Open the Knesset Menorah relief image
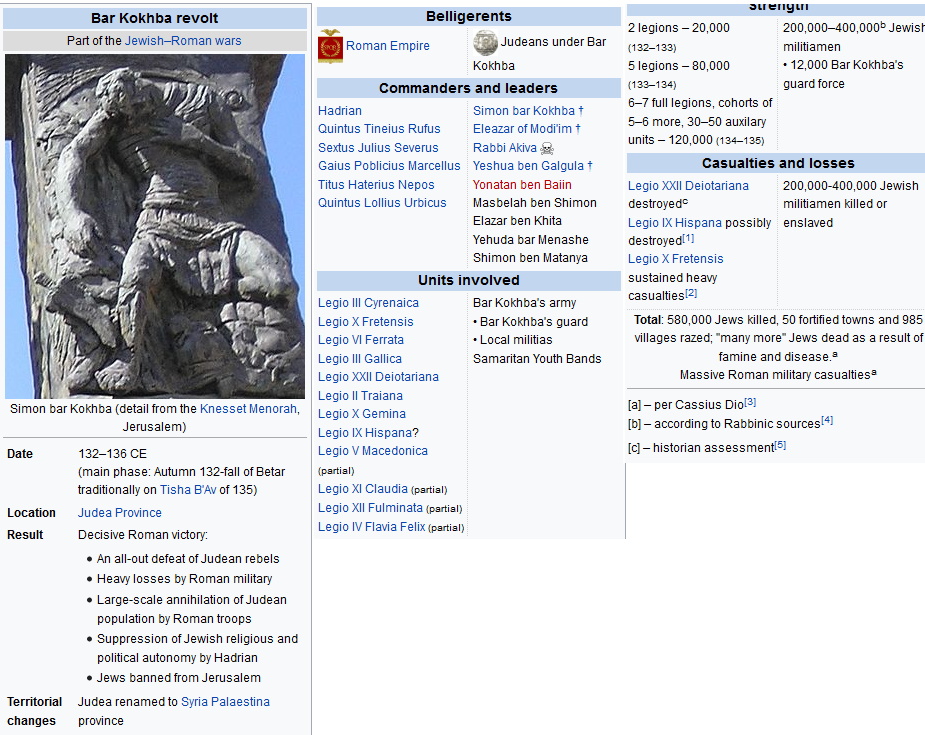 pos(155,226)
